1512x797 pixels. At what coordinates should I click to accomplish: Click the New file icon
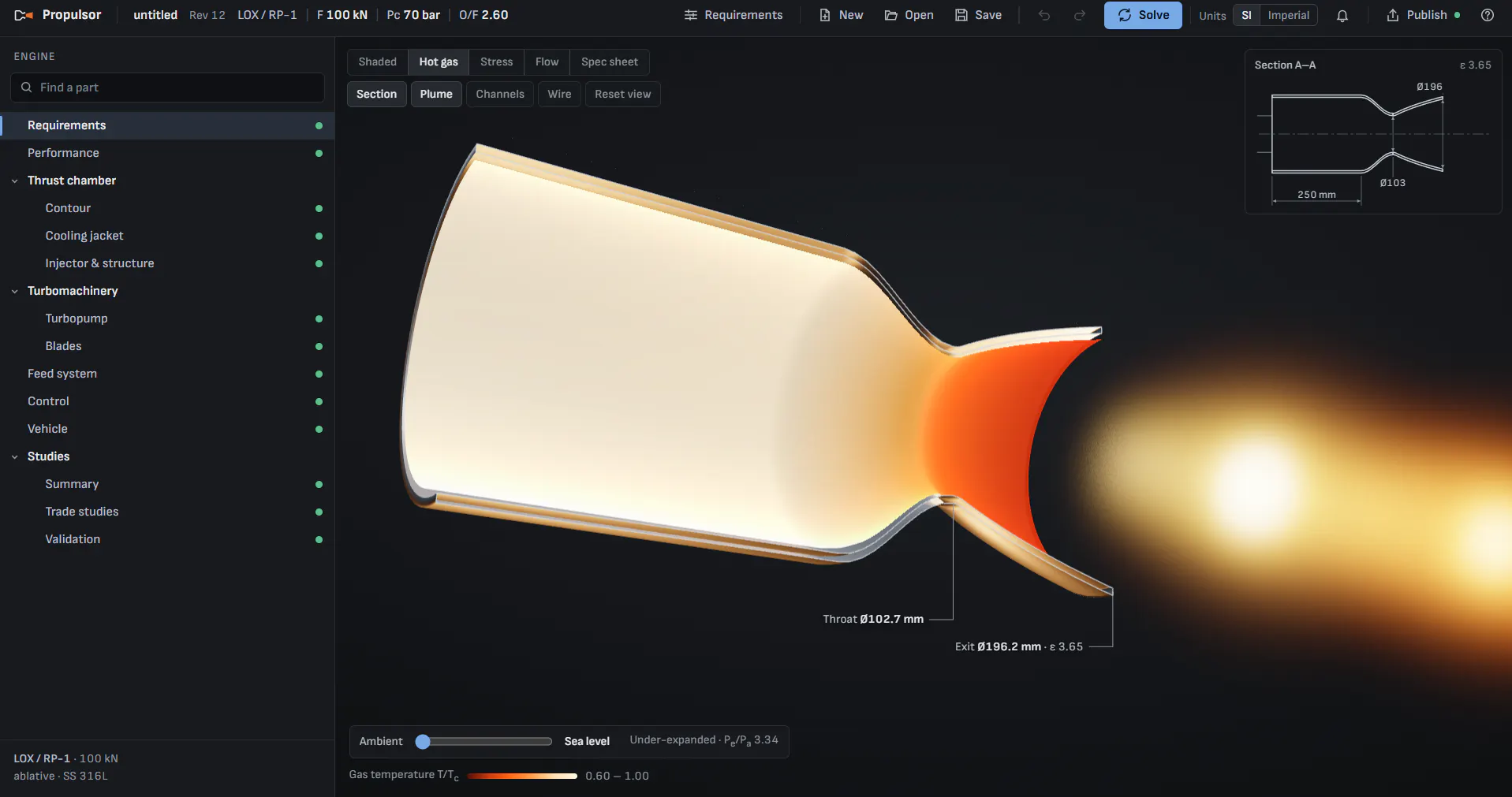[825, 15]
